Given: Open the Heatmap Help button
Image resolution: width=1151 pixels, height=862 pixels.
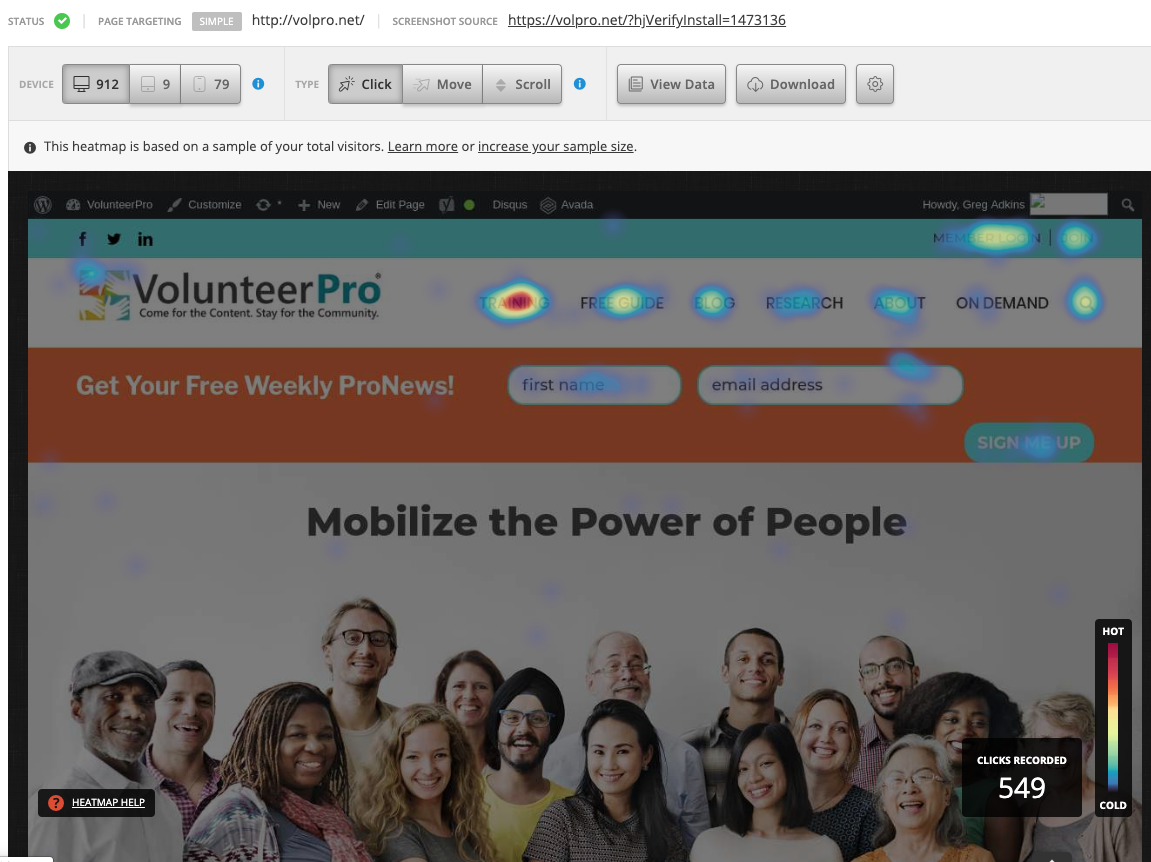Looking at the screenshot, I should pos(96,803).
